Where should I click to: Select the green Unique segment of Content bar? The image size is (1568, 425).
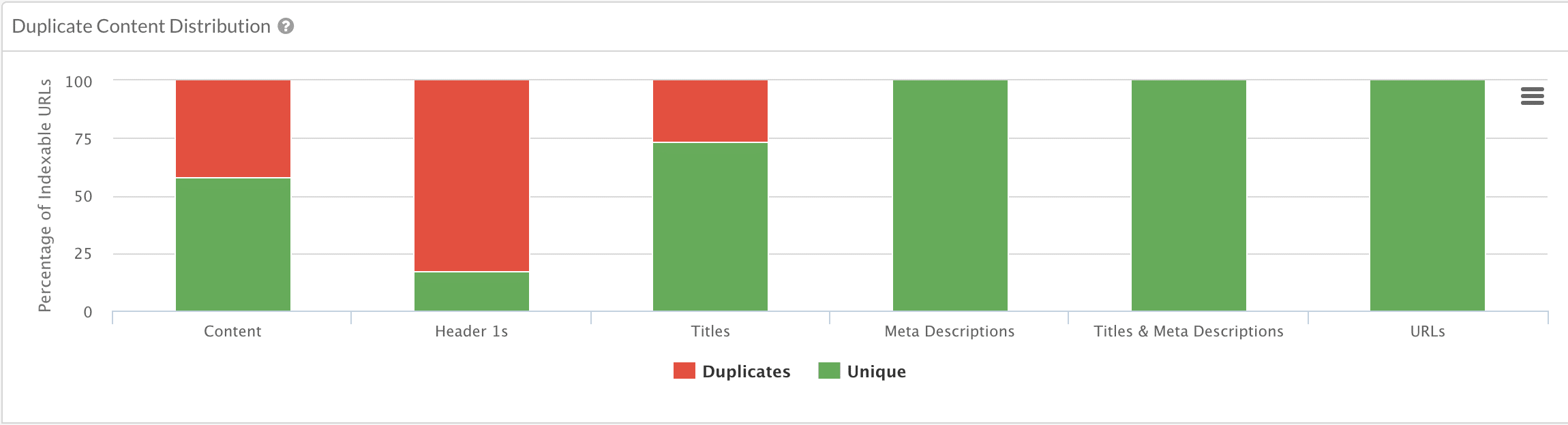tap(233, 245)
